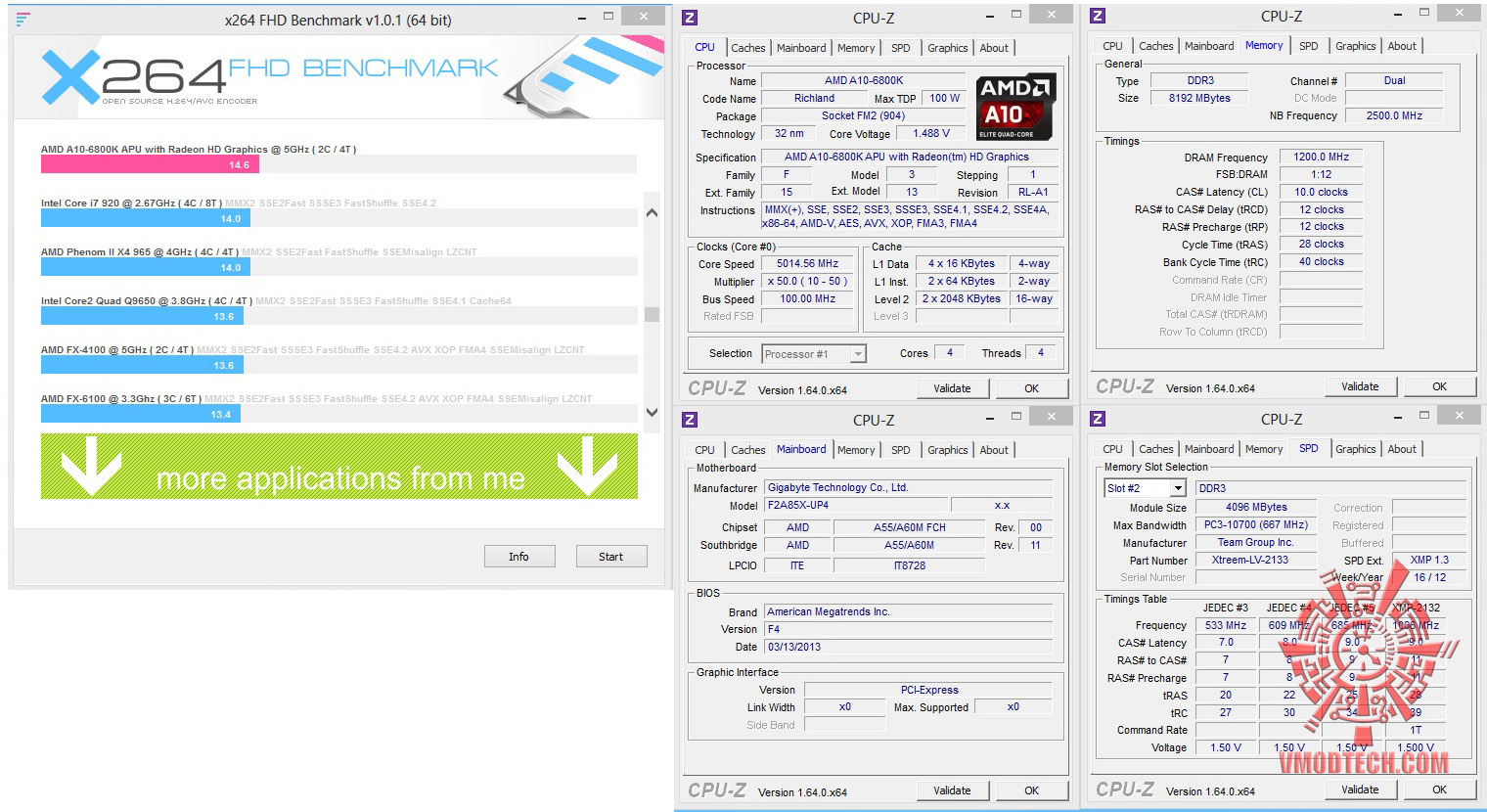Go to the Memory tab in the CPU-Z SPD window

click(x=1264, y=449)
